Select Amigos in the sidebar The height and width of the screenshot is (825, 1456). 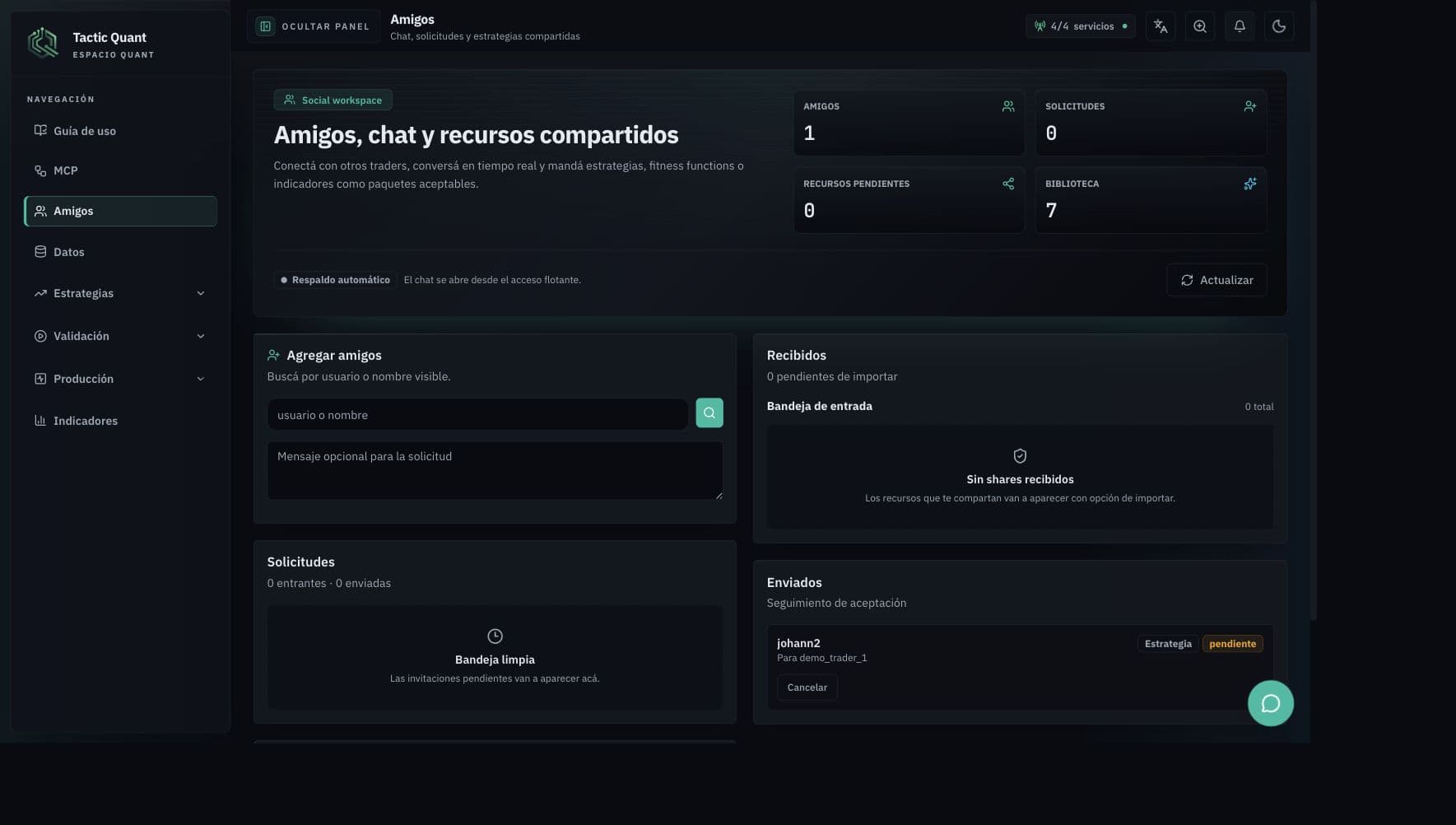(x=120, y=211)
